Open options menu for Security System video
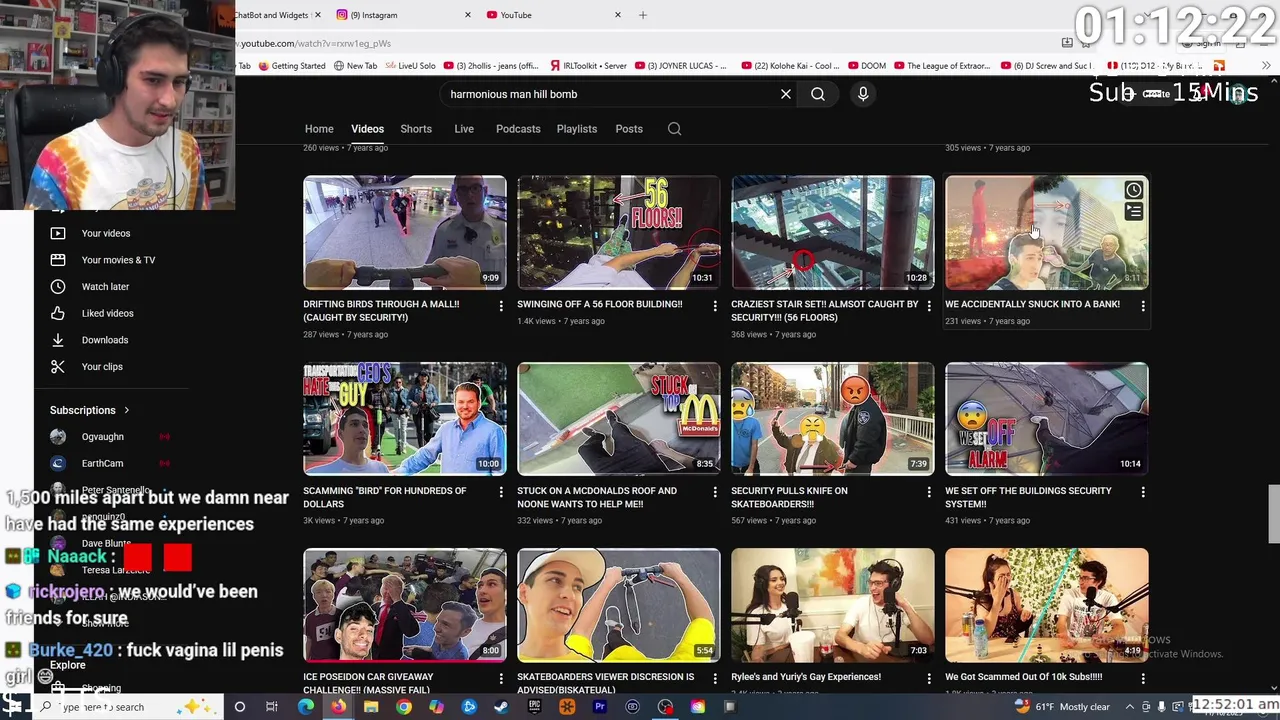The height and width of the screenshot is (720, 1280). (x=1143, y=492)
